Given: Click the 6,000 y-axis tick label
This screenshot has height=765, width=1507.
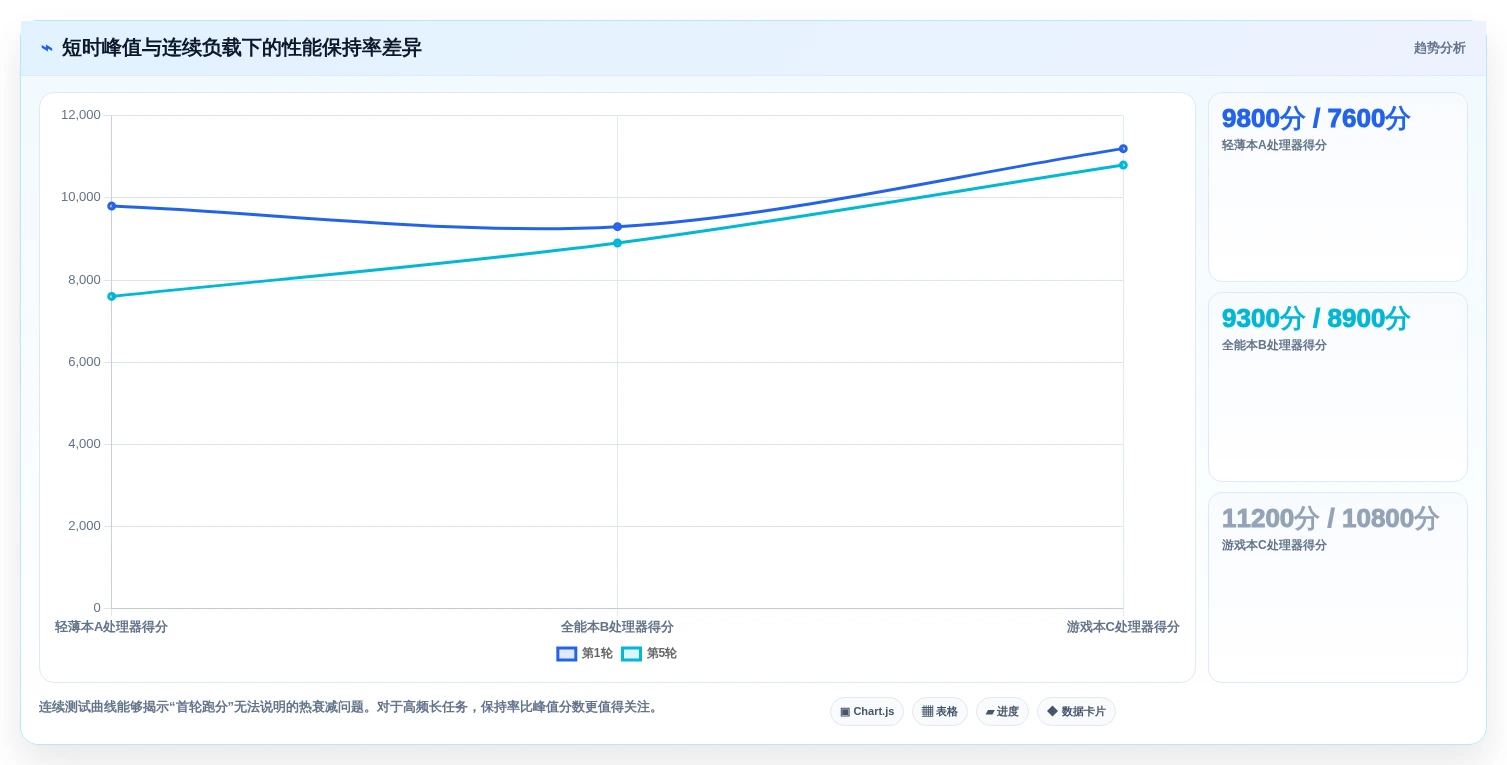Looking at the screenshot, I should point(84,362).
